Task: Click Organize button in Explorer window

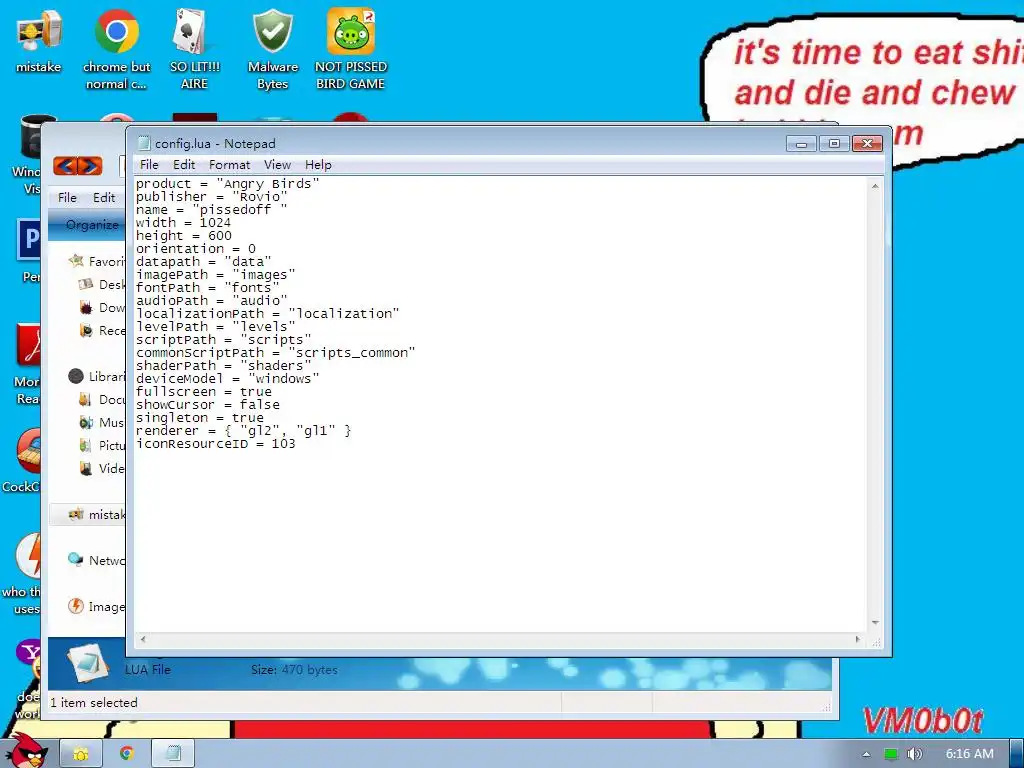Action: click(x=91, y=225)
